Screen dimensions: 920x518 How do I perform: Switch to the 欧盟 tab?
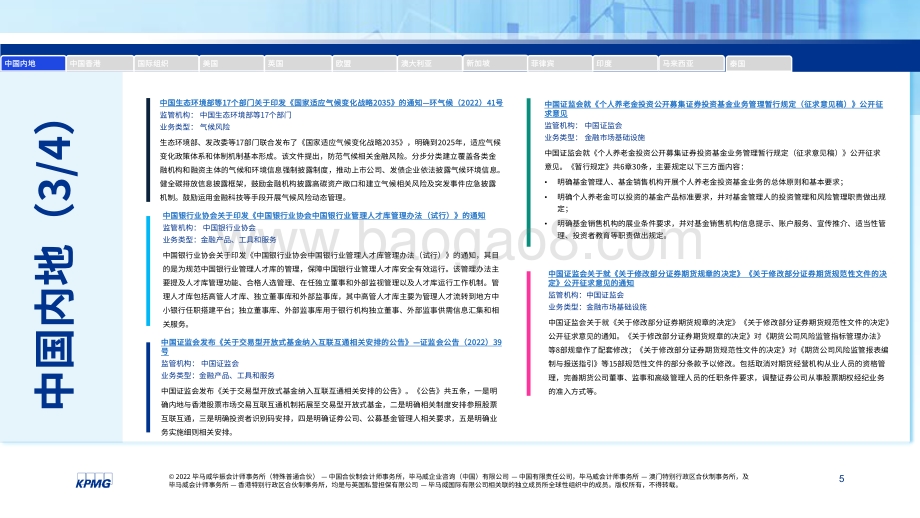pos(364,63)
